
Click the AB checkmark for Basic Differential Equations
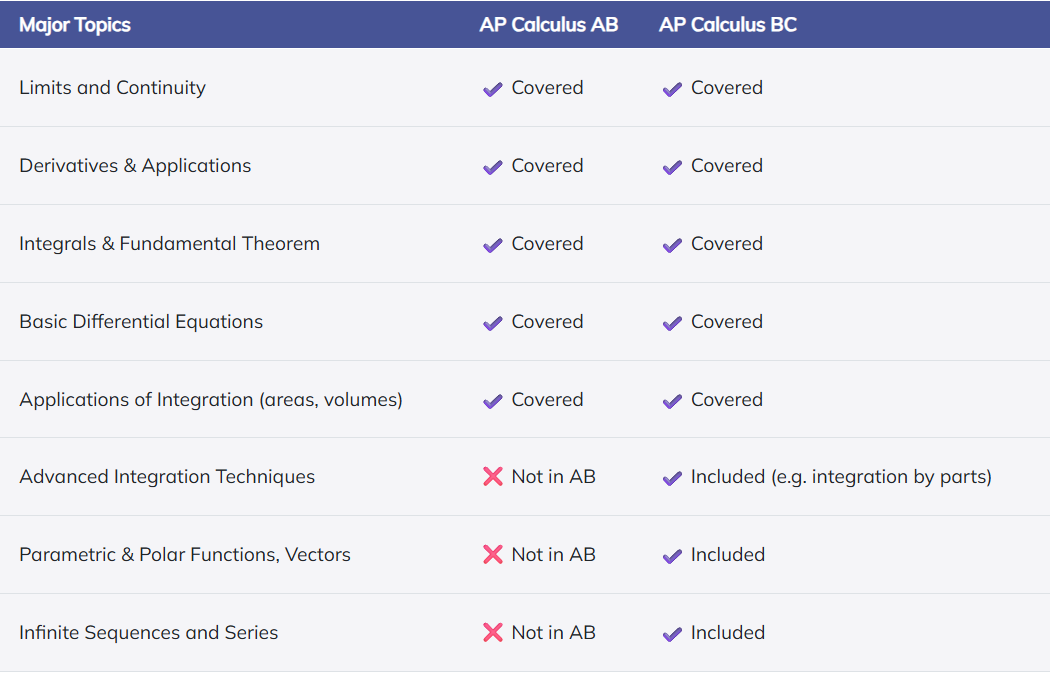click(493, 323)
